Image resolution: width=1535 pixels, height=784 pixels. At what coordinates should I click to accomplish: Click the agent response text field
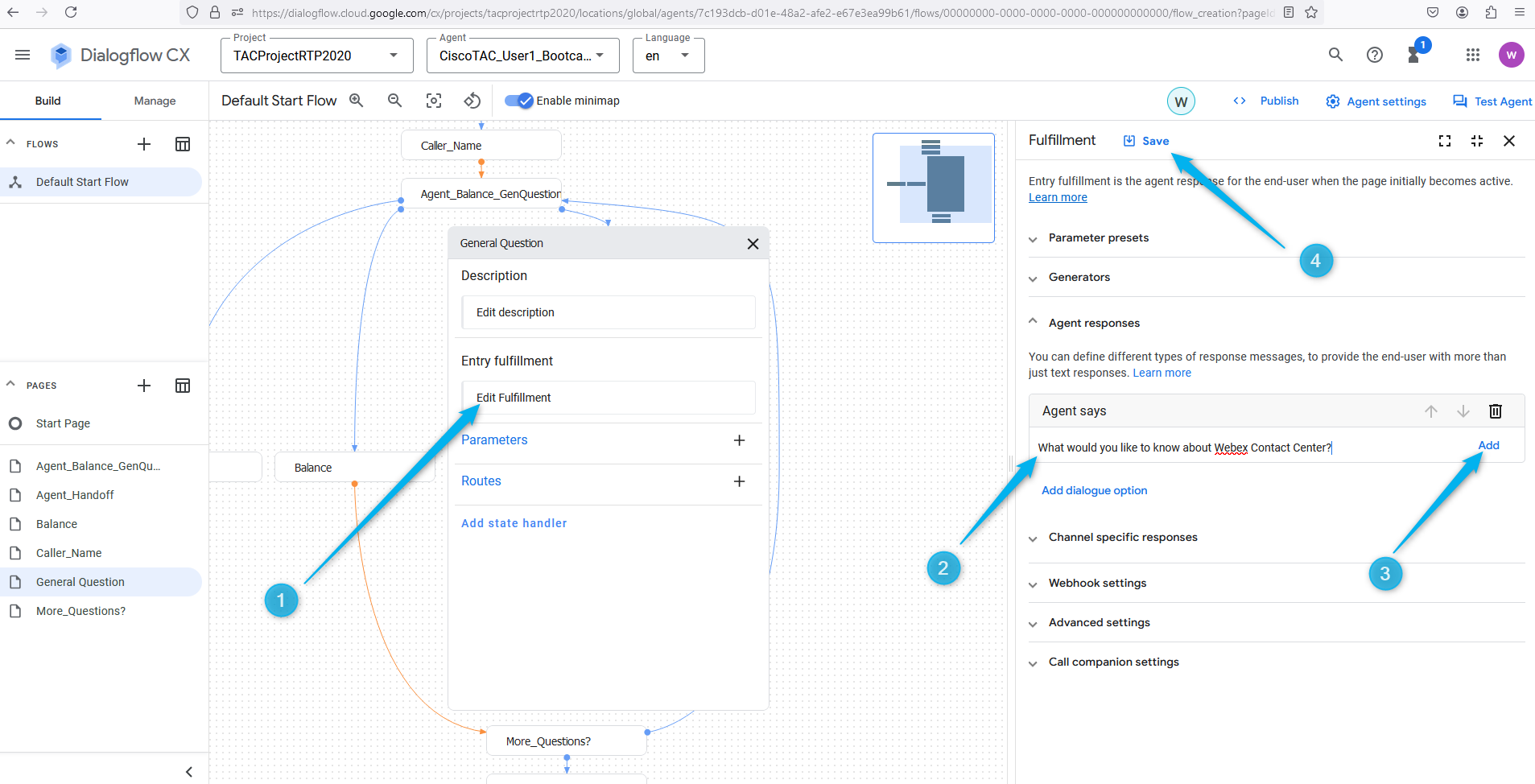click(1250, 448)
